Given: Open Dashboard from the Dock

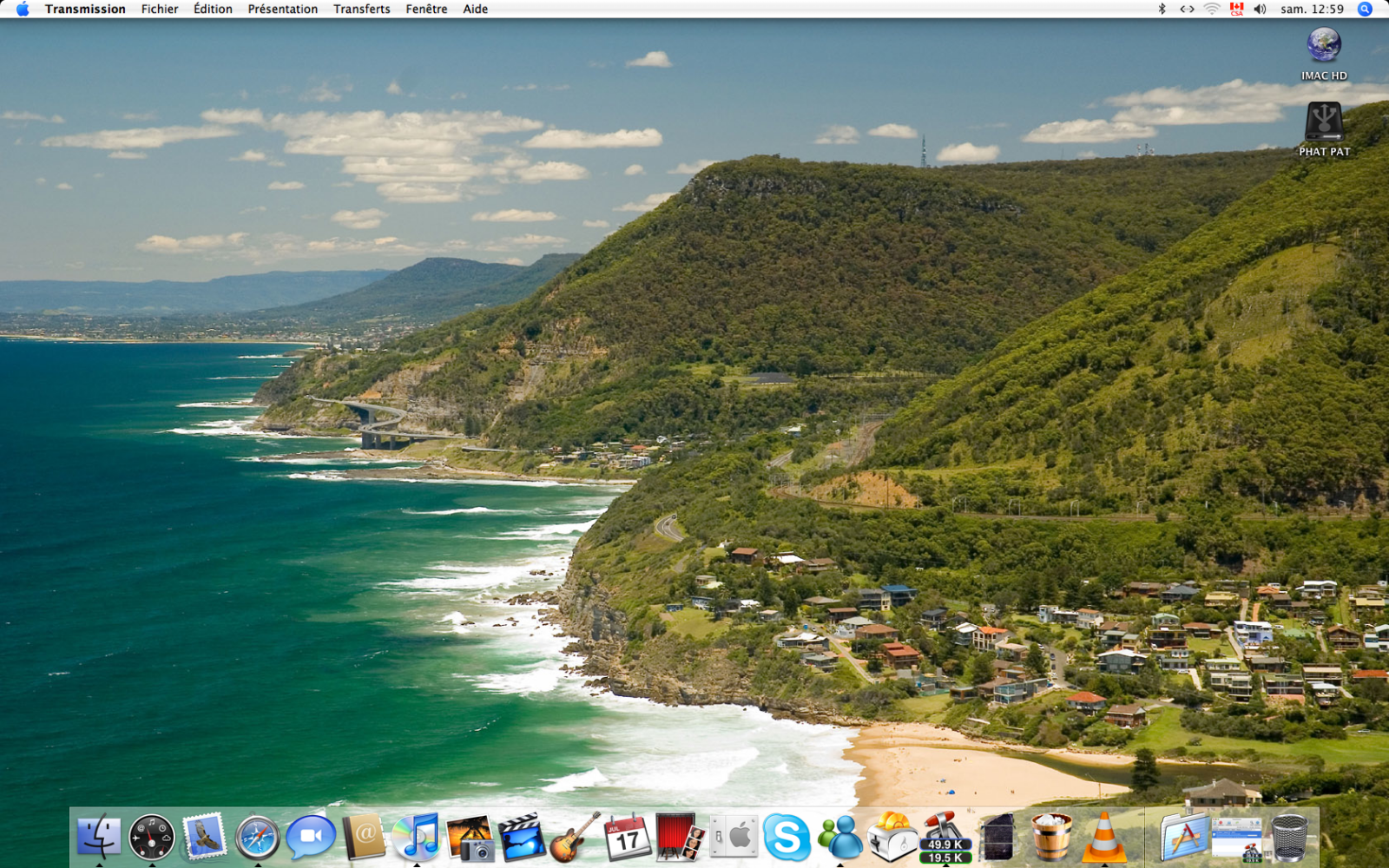Looking at the screenshot, I should click(x=152, y=838).
